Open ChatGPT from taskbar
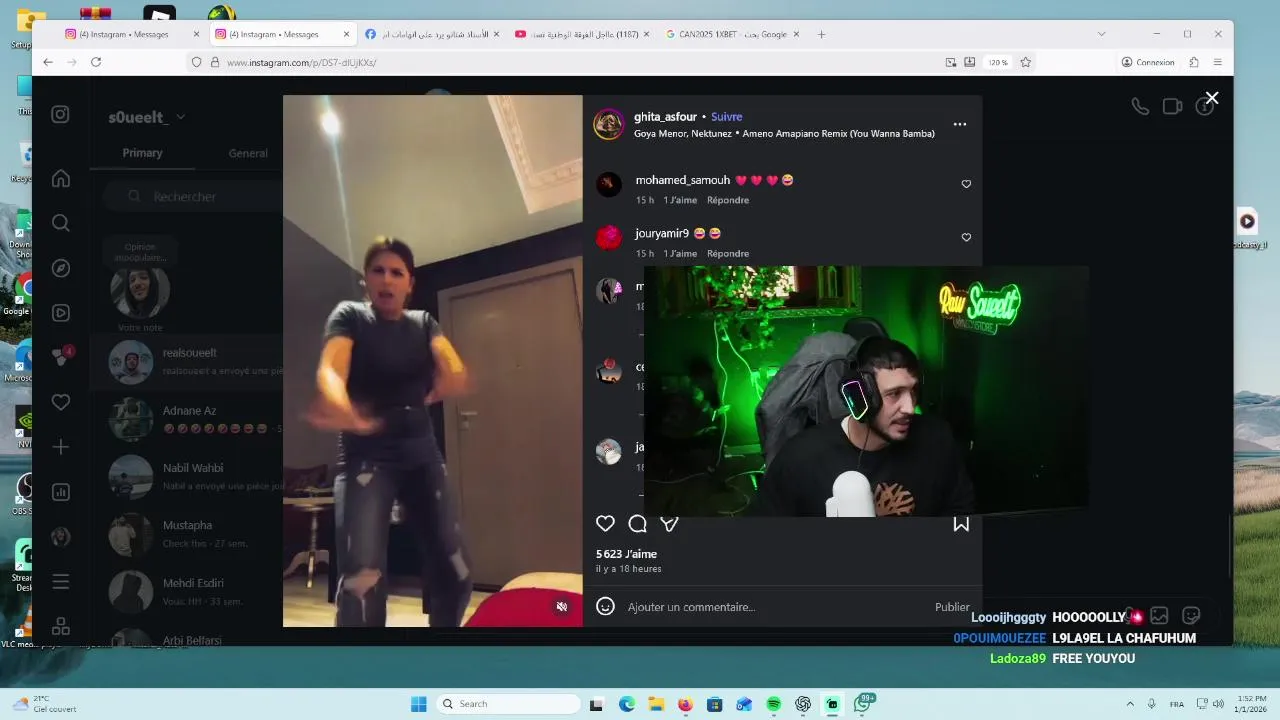Screen dimensions: 1280x720 point(803,704)
